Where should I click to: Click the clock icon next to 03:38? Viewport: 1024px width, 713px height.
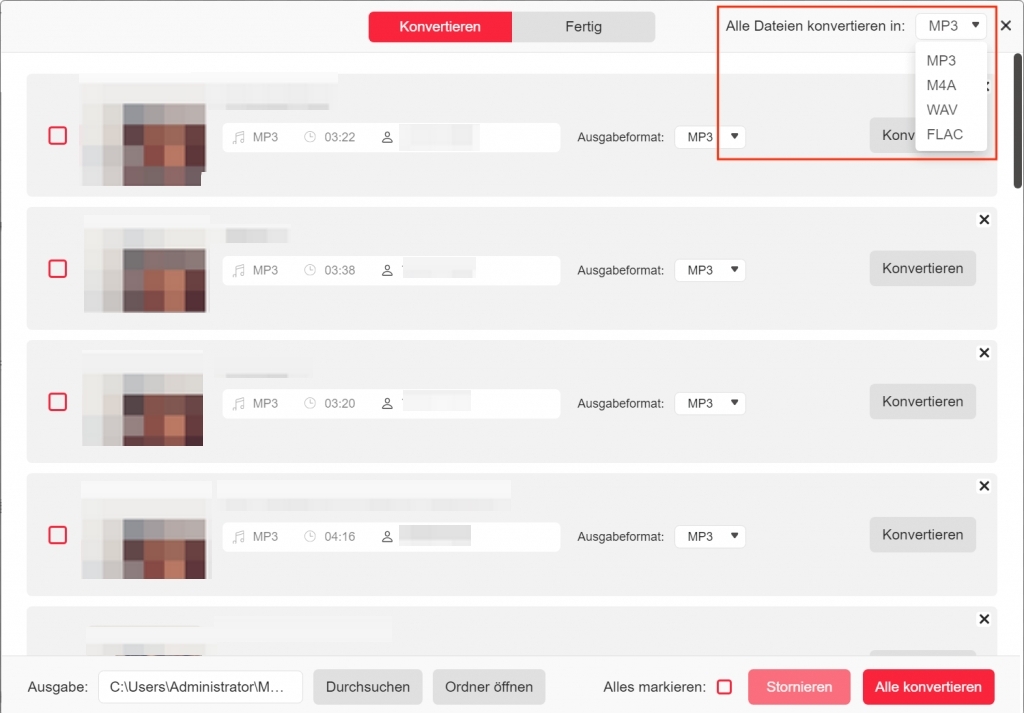point(310,270)
